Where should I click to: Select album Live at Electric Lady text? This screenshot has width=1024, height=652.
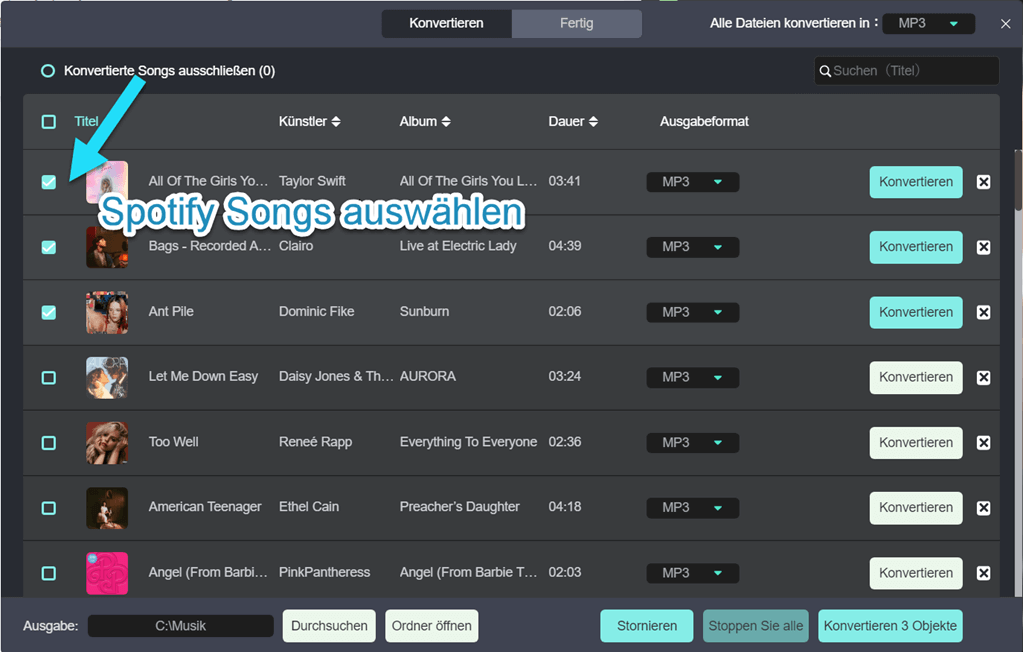pos(458,246)
